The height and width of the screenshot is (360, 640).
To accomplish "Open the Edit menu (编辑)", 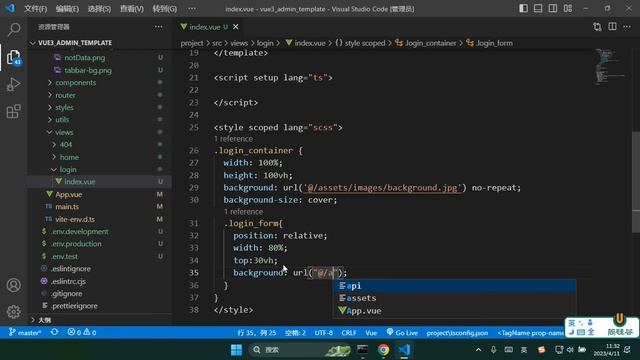I will click(x=67, y=9).
